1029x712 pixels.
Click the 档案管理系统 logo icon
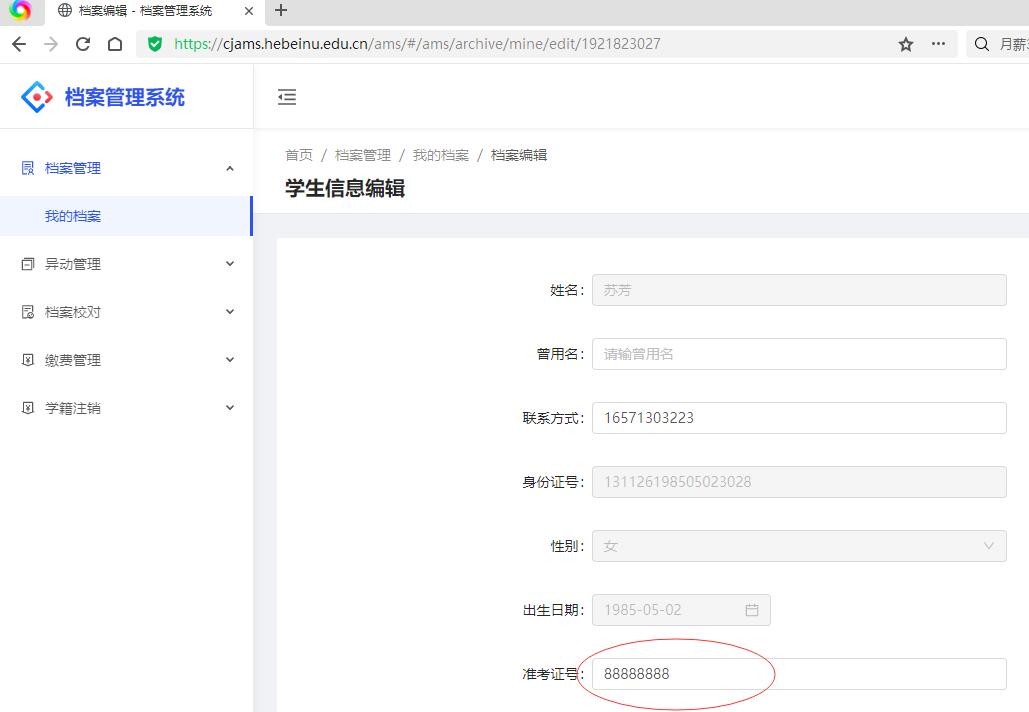[37, 97]
